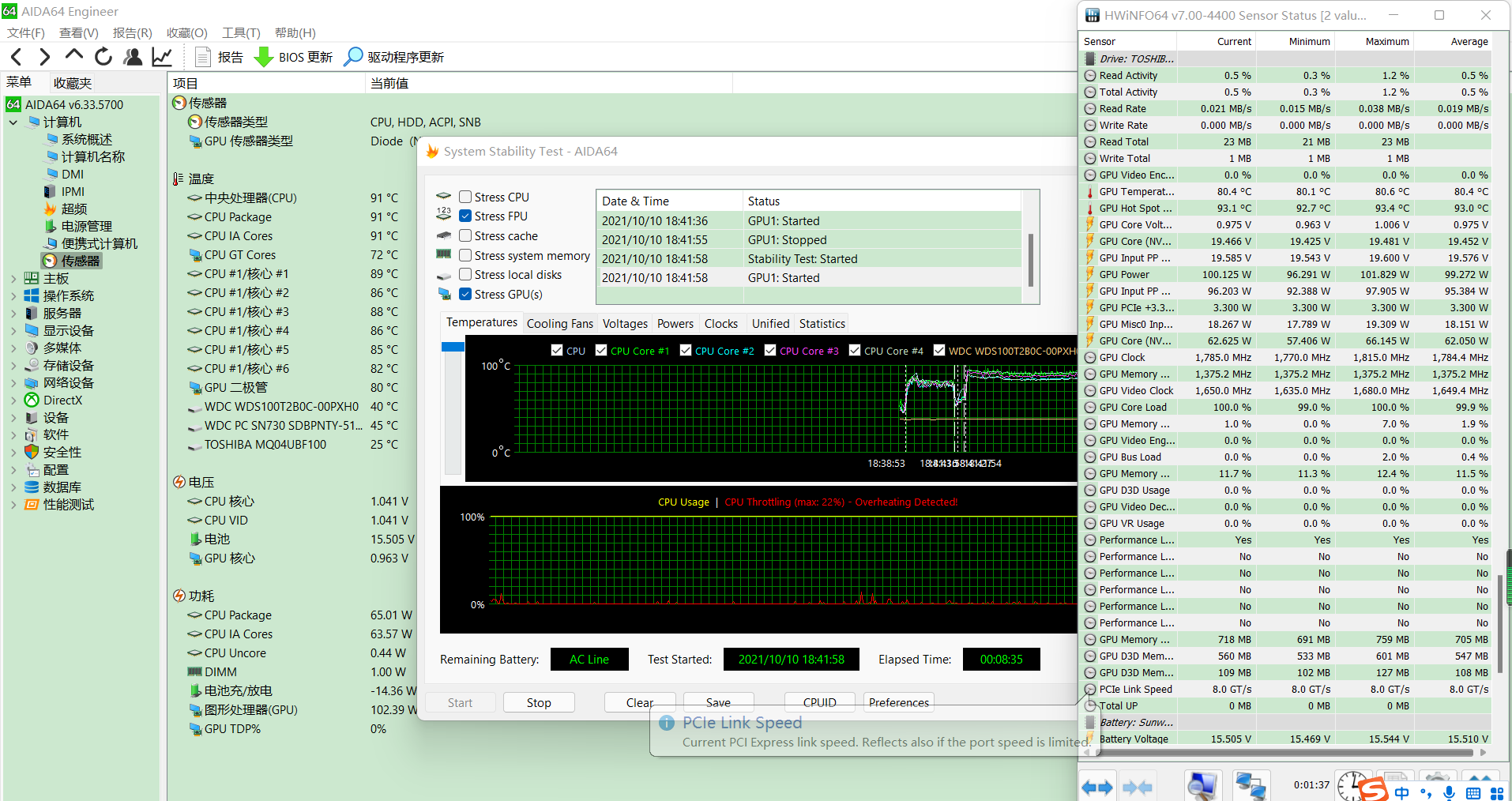Click 驱动程序更新 search icon
This screenshot has height=801, width=1512.
[354, 57]
